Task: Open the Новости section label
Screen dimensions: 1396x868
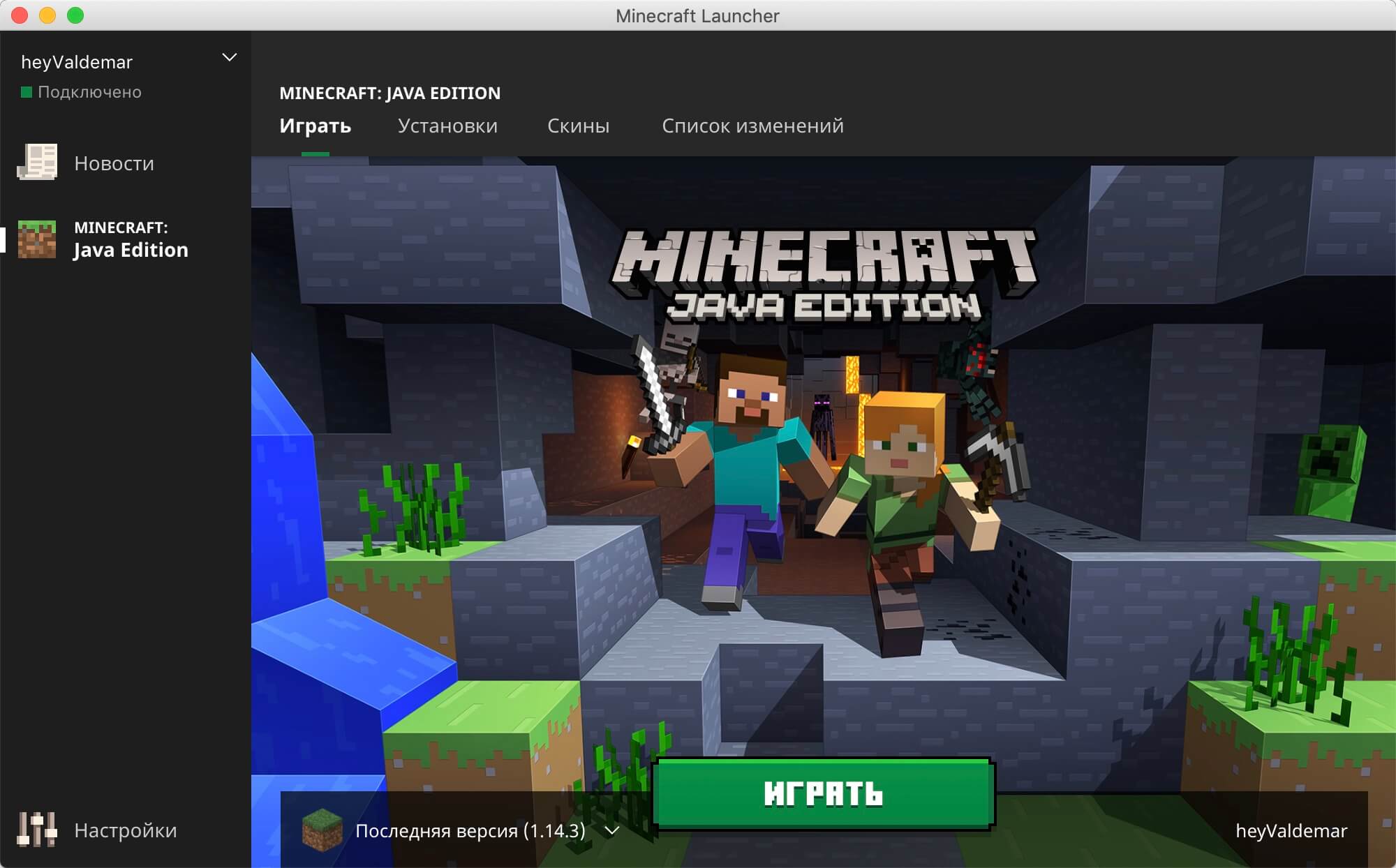Action: [x=114, y=163]
